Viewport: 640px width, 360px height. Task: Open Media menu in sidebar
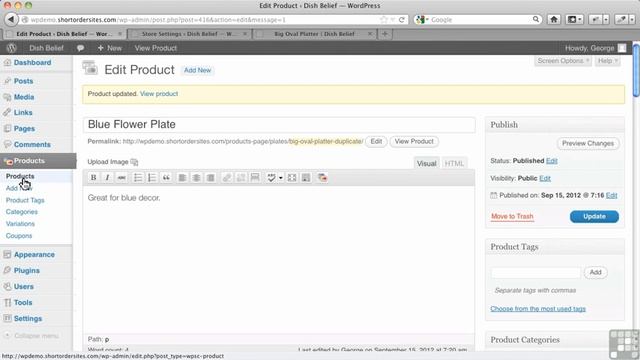click(x=24, y=97)
